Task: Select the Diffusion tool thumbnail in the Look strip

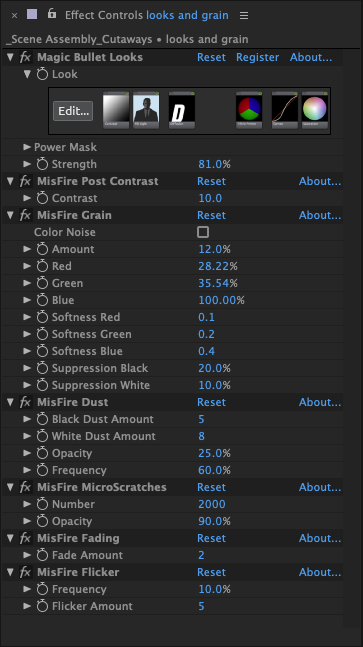Action: coord(182,111)
